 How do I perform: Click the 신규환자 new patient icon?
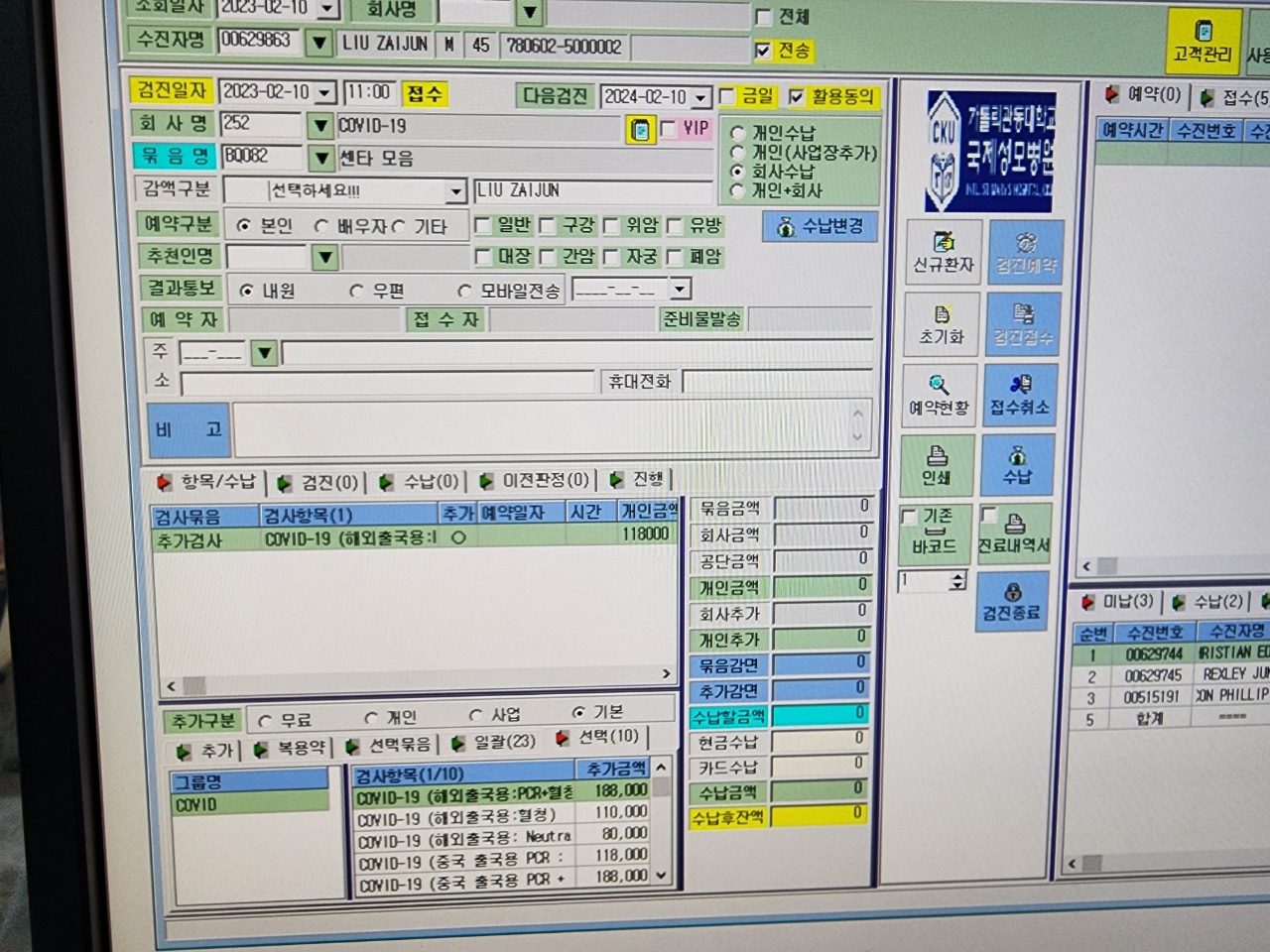[x=943, y=252]
